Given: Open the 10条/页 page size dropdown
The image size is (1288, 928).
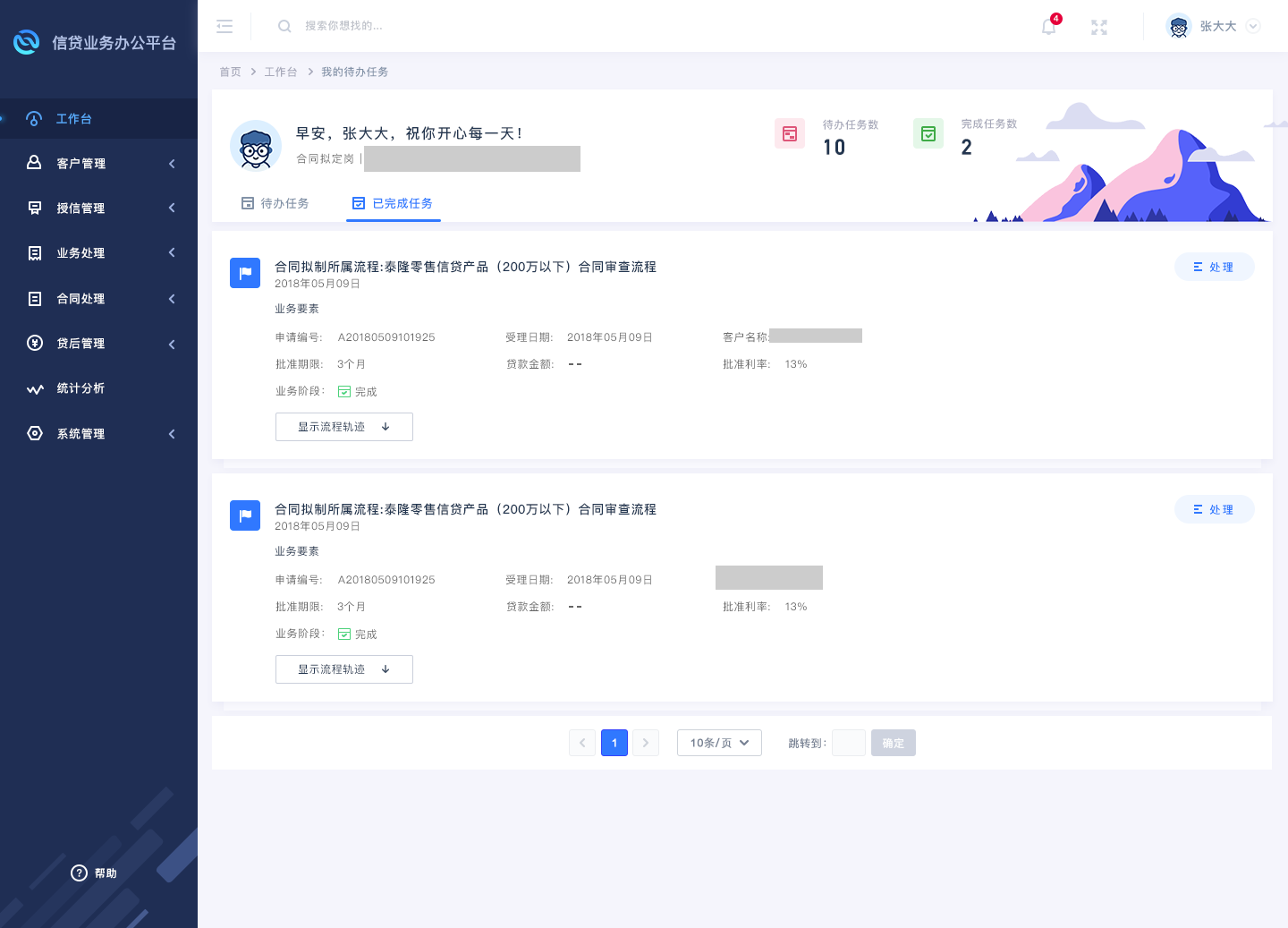Looking at the screenshot, I should click(719, 743).
